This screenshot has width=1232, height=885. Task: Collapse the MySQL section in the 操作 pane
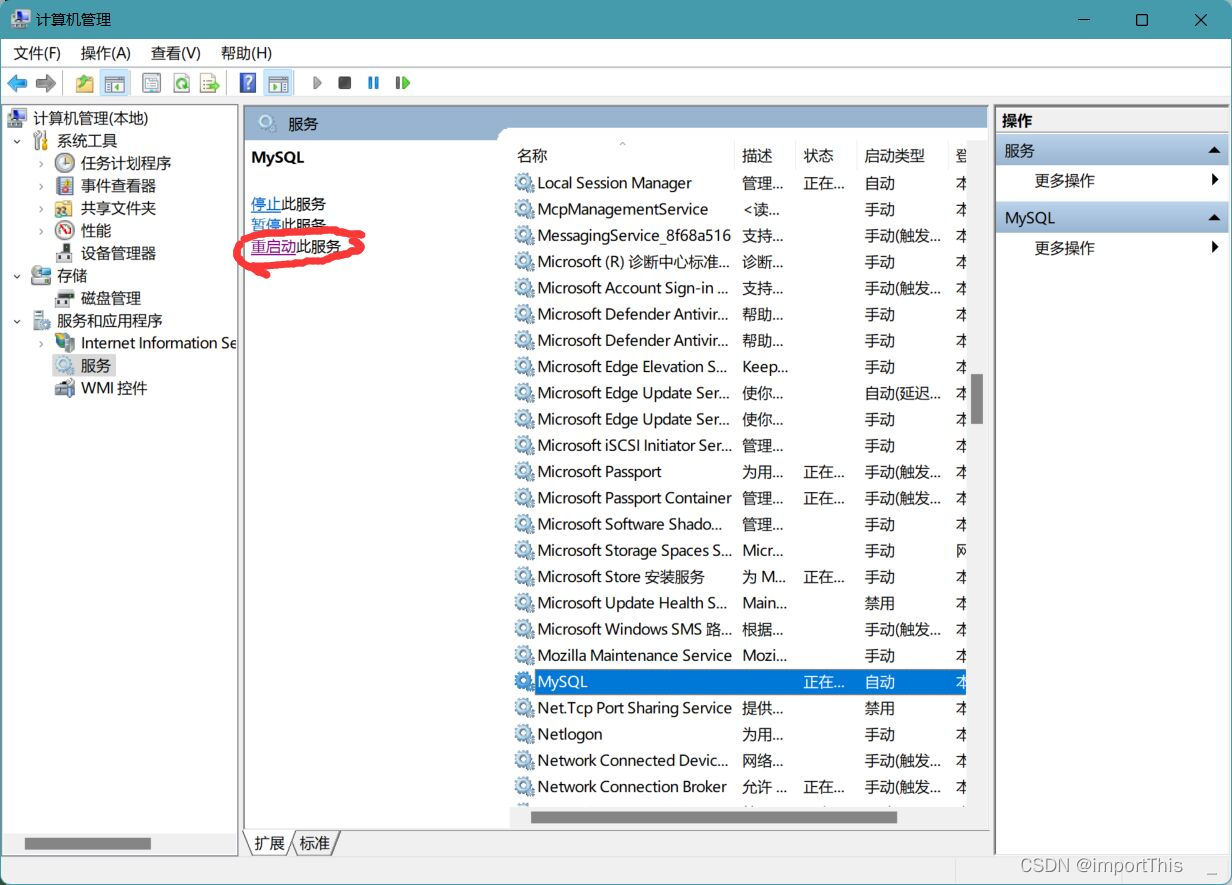[1216, 217]
